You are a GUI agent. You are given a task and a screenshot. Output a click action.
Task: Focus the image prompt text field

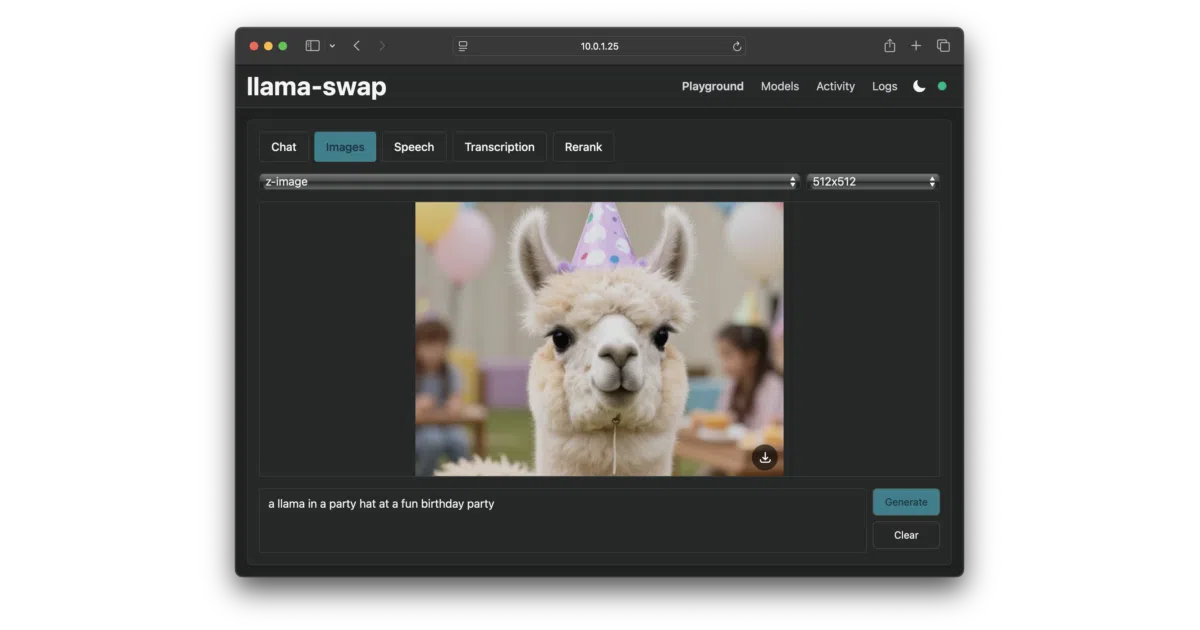click(563, 520)
